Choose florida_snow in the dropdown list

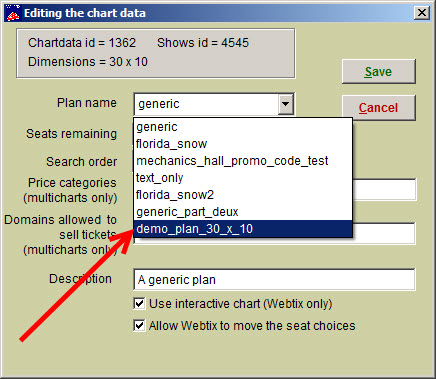pos(243,144)
